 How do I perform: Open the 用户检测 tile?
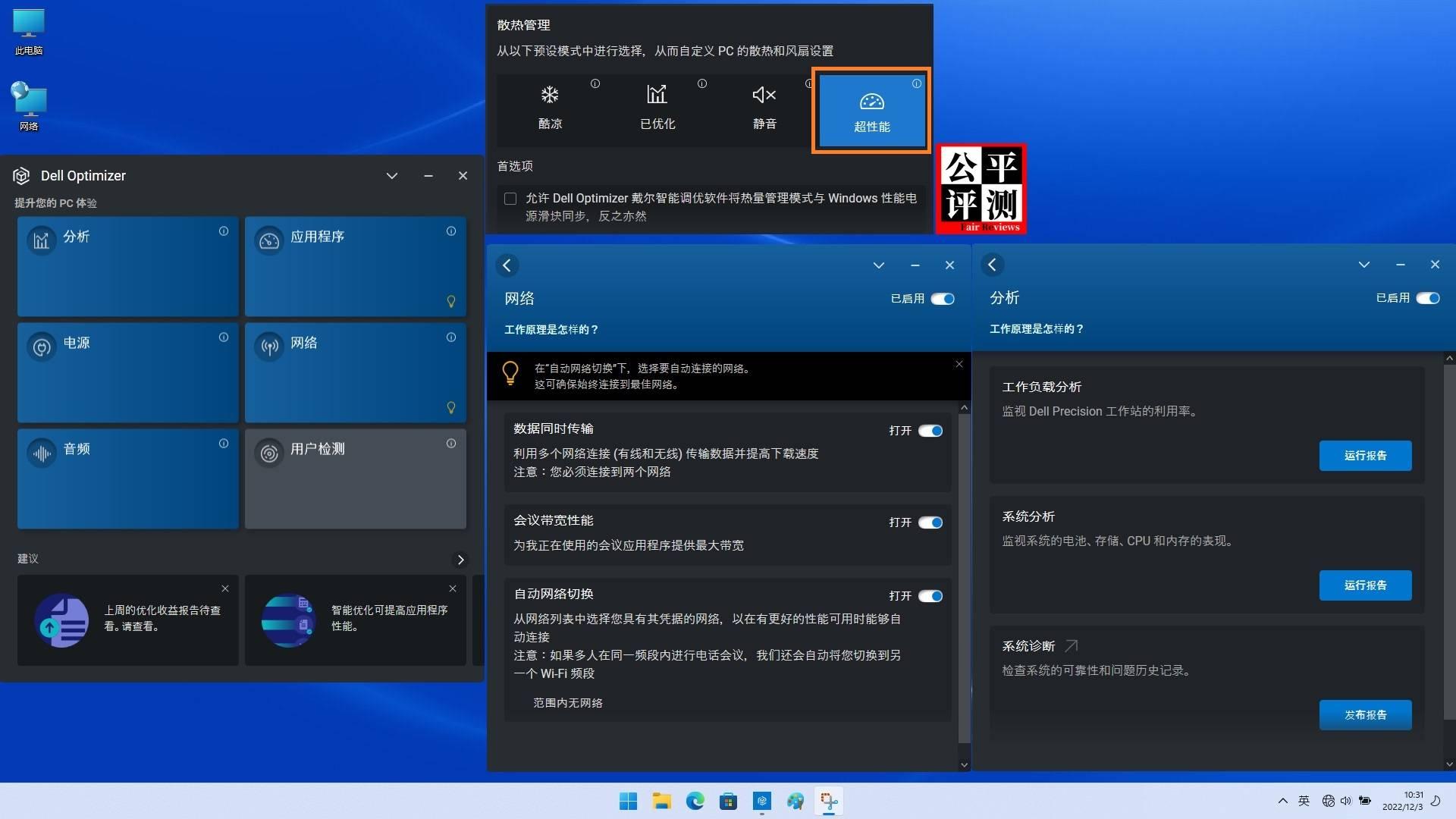[355, 479]
